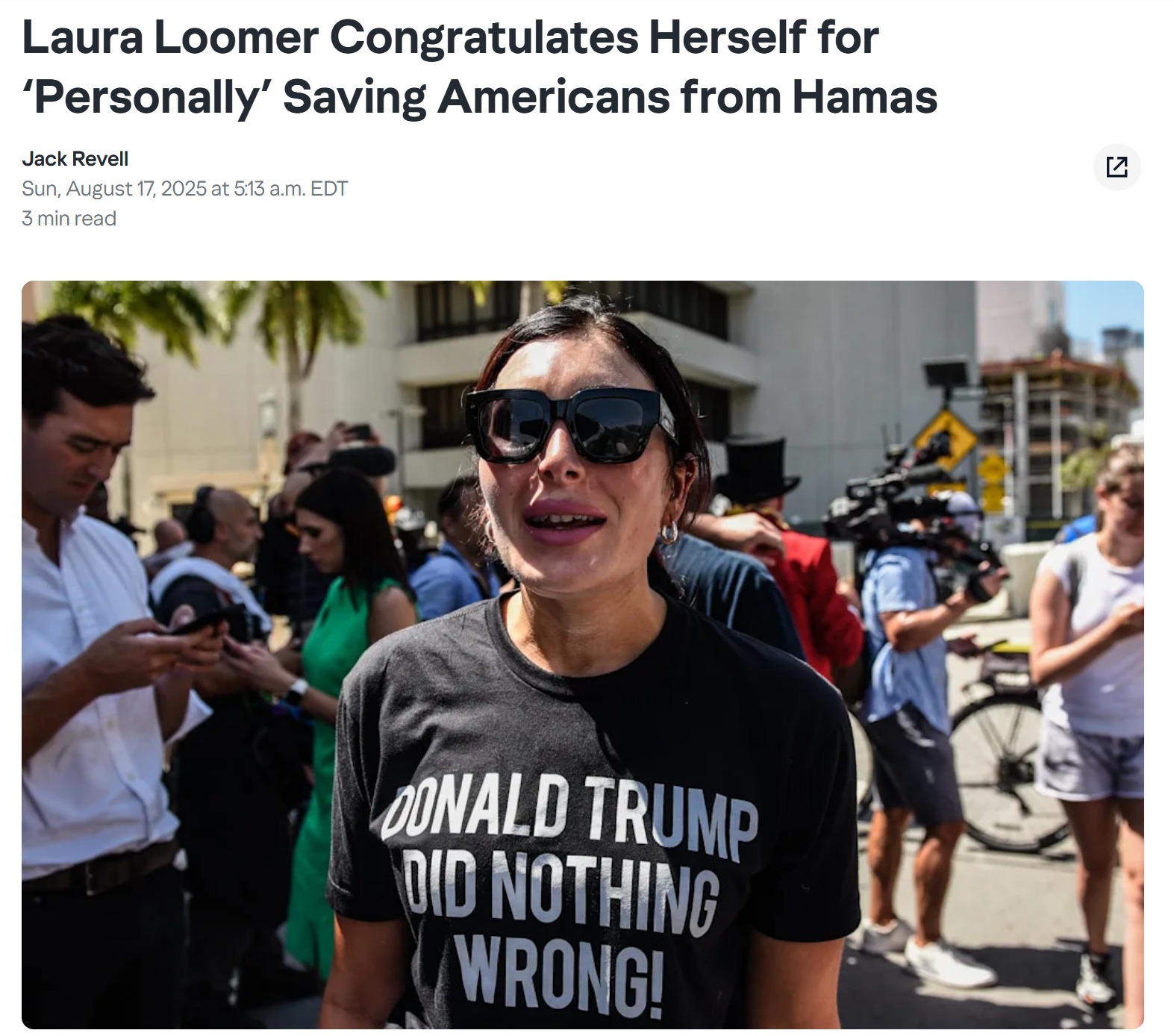Screen dimensions: 1174x1036
Task: Select the August 17, 2025 timestamp
Action: pyautogui.click(x=184, y=189)
